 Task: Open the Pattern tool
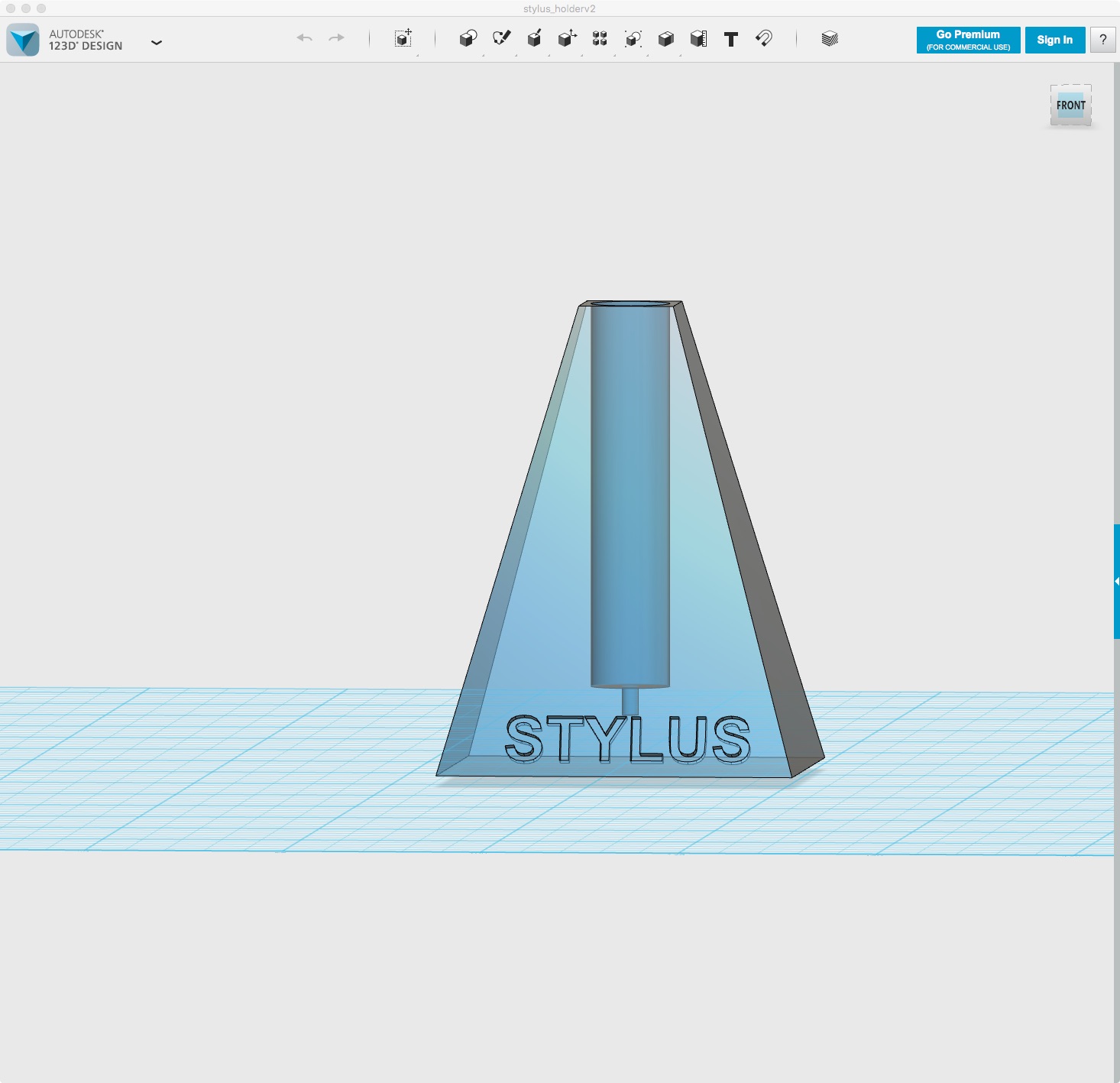click(x=600, y=38)
